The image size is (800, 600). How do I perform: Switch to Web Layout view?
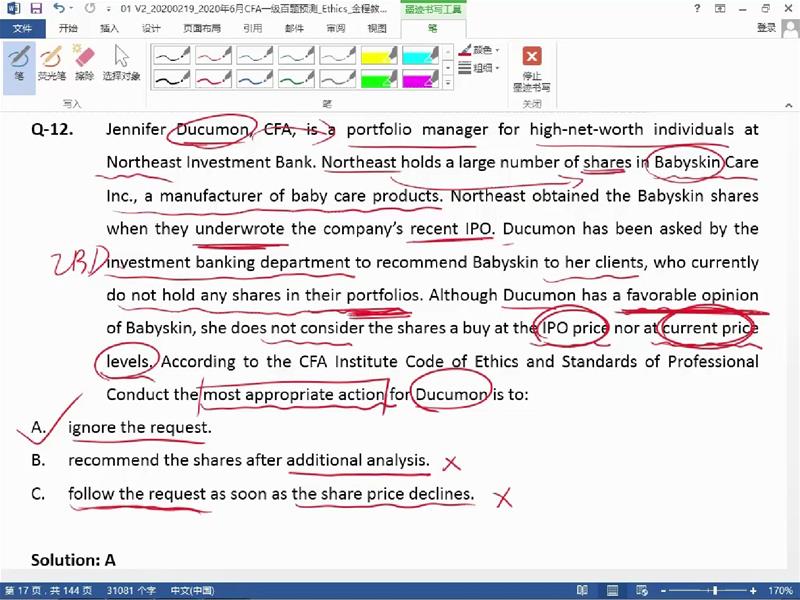(x=642, y=591)
